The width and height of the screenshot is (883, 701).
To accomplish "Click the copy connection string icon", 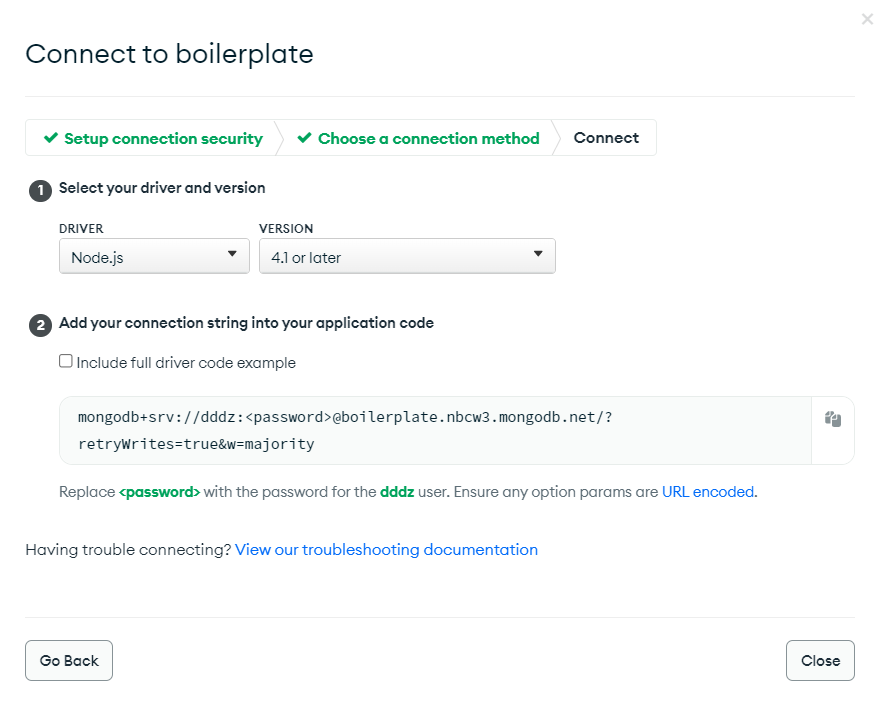I will 833,420.
